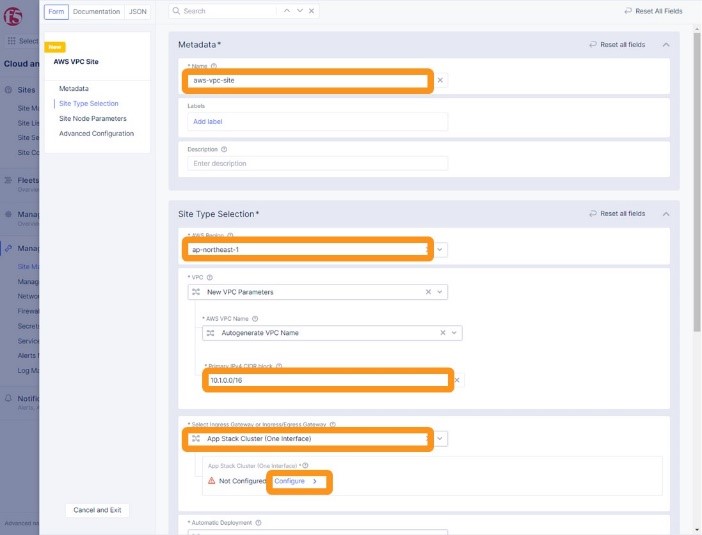Viewport: 702px width, 535px height.
Task: Clear the search box with X
Action: point(312,11)
